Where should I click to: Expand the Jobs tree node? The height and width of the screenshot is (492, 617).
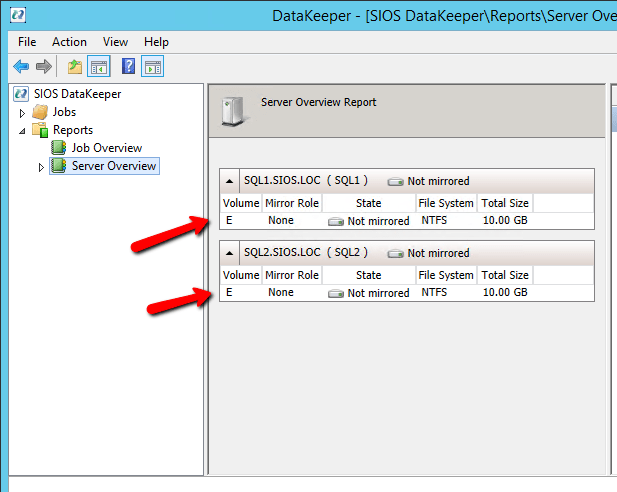coord(22,113)
